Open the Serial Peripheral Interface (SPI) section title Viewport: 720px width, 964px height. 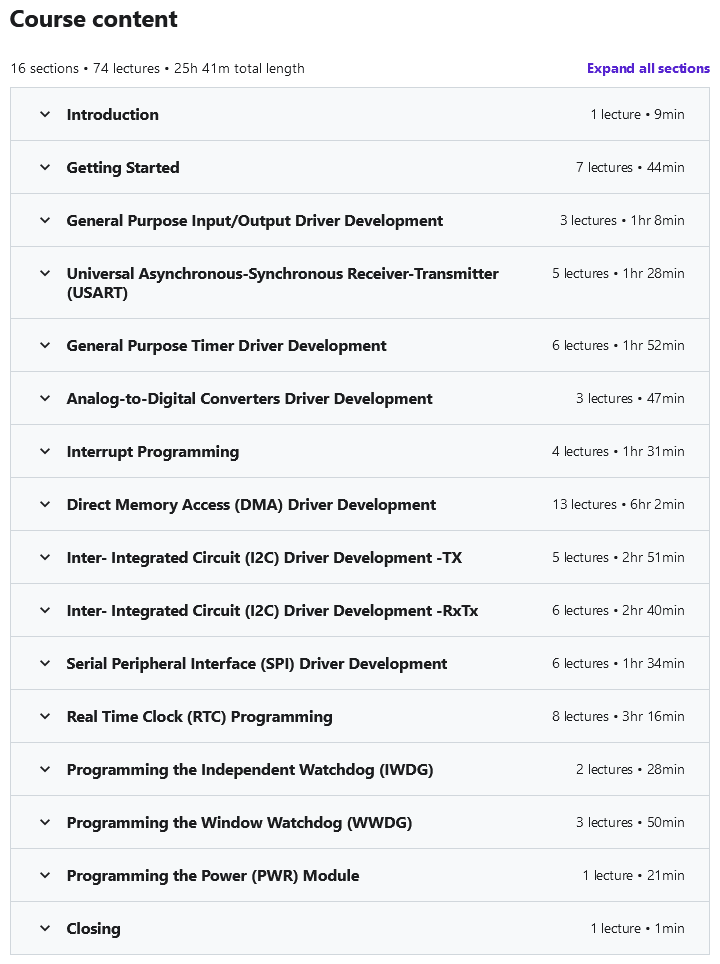coord(256,664)
